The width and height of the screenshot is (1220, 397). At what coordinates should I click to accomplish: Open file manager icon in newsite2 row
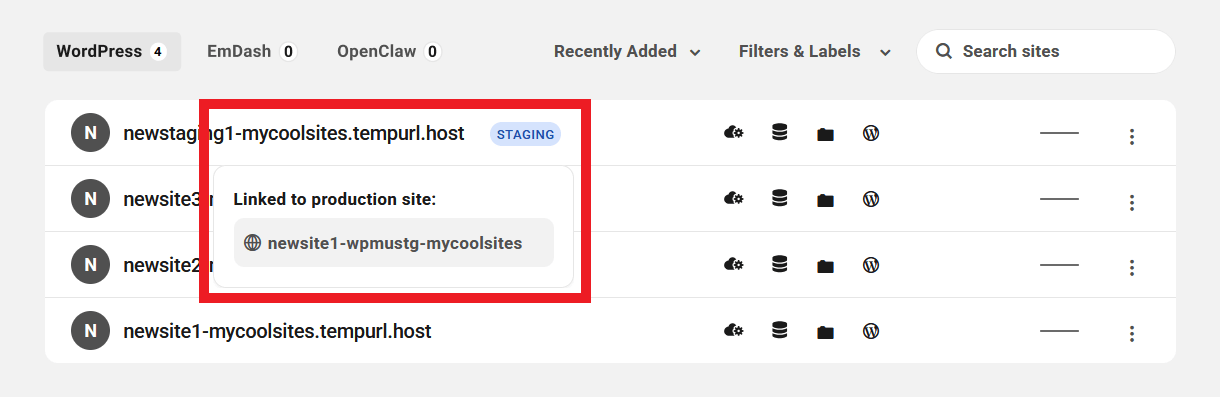pyautogui.click(x=825, y=266)
